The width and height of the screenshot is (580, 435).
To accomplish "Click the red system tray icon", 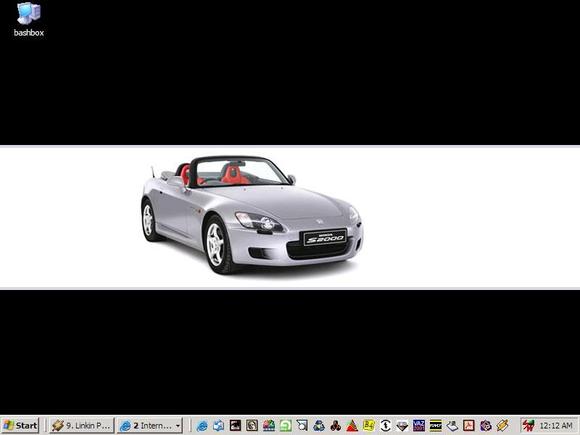I will [529, 426].
